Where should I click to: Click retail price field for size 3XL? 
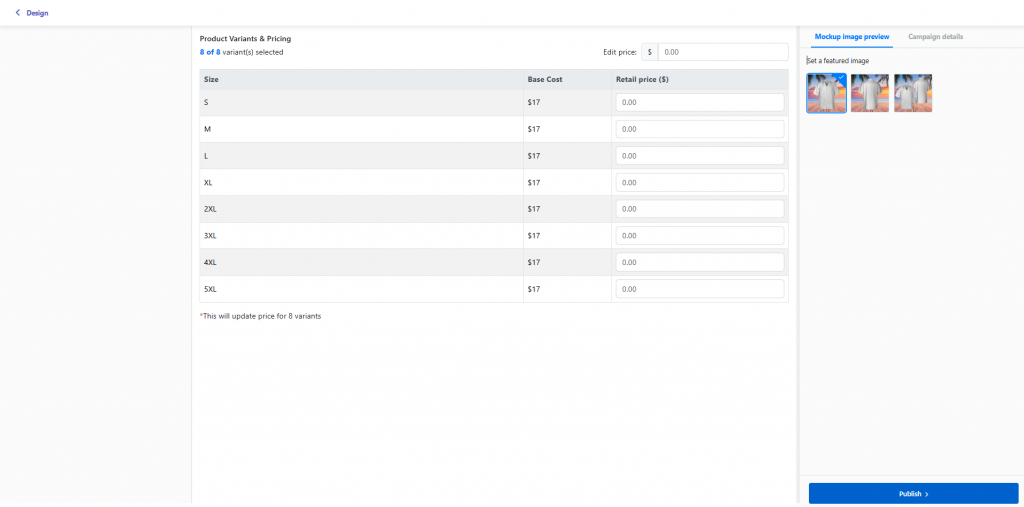(699, 236)
